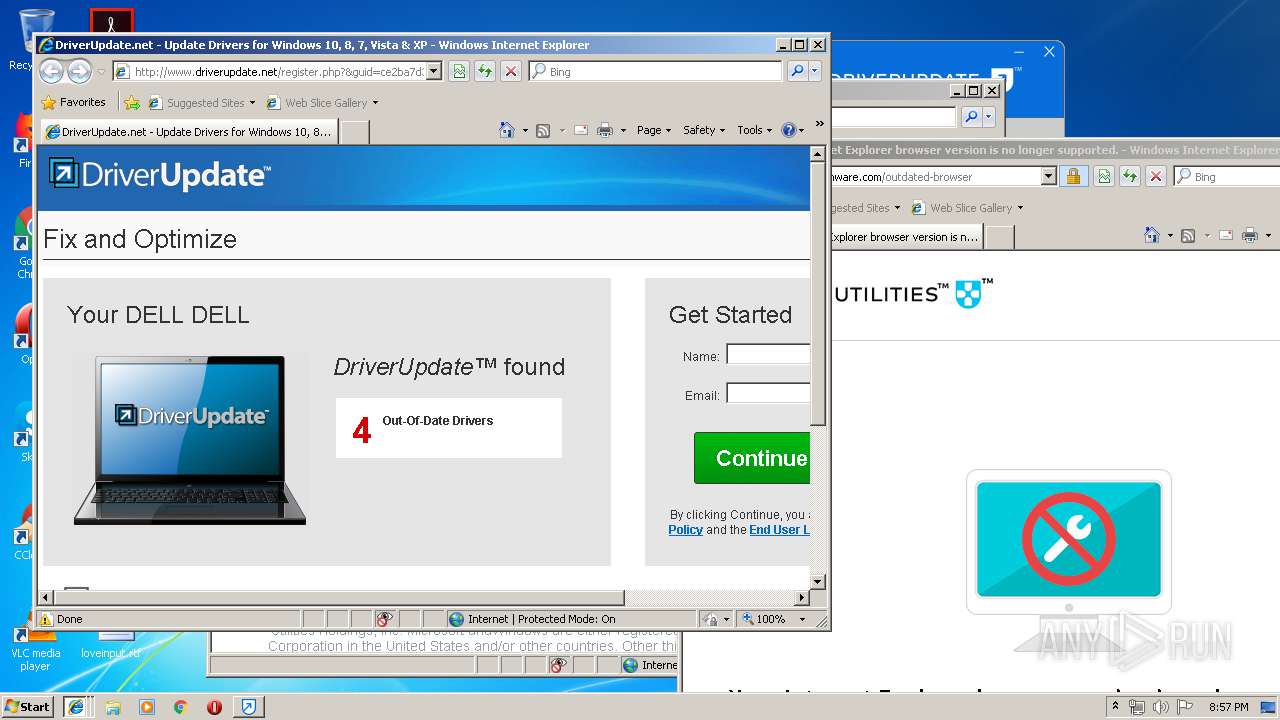Click the Bing search box

tap(656, 71)
